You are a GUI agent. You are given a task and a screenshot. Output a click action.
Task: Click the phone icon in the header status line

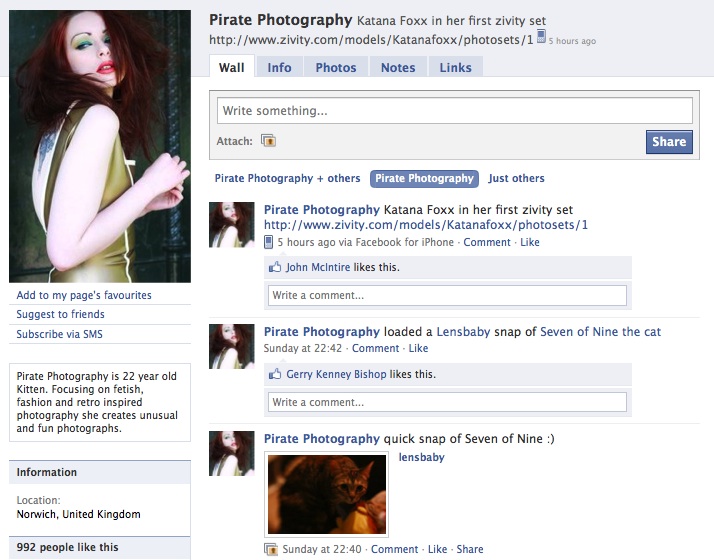click(541, 36)
